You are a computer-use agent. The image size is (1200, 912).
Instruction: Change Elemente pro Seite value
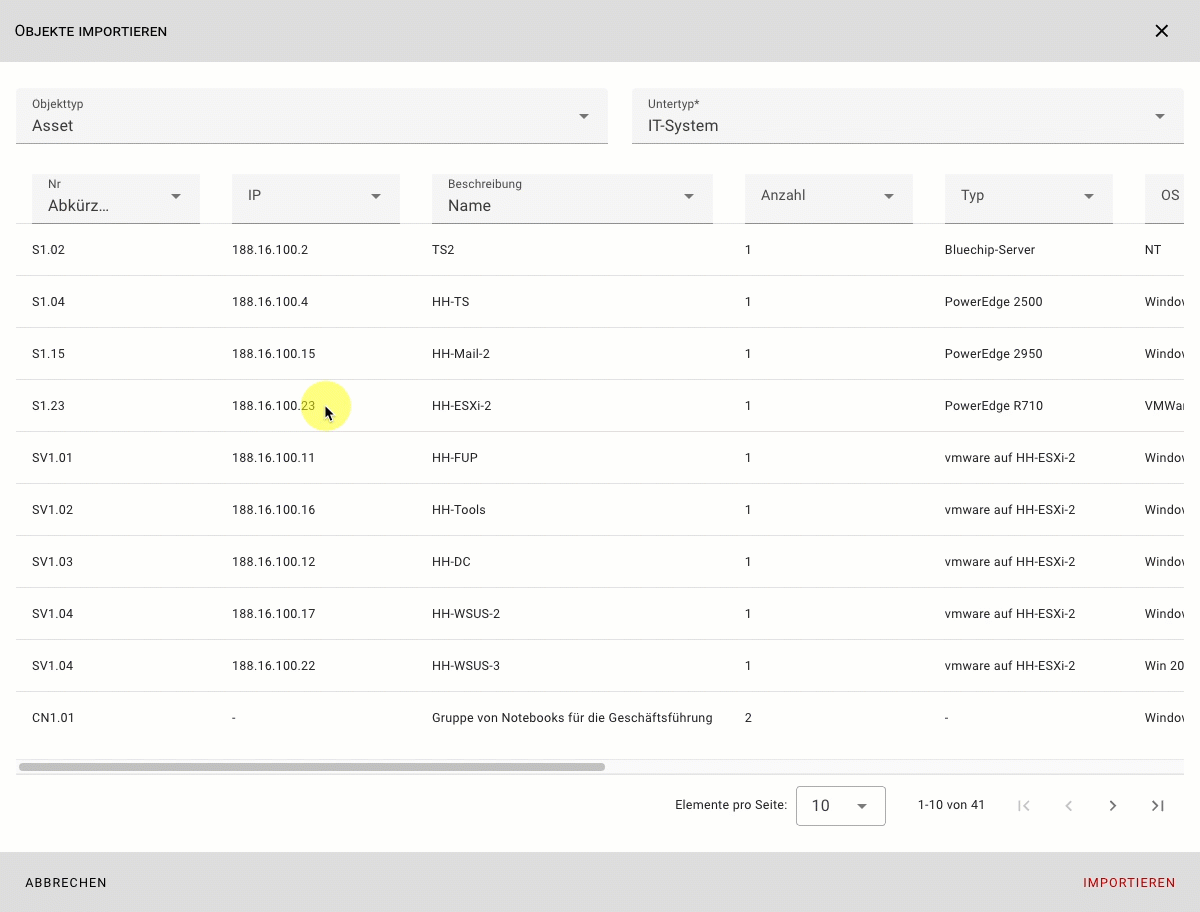tap(840, 806)
